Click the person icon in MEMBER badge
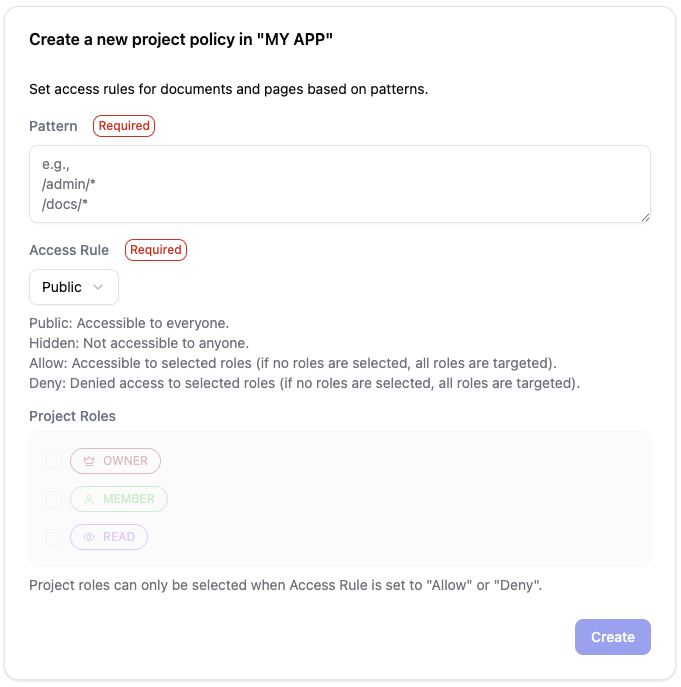 coord(89,499)
